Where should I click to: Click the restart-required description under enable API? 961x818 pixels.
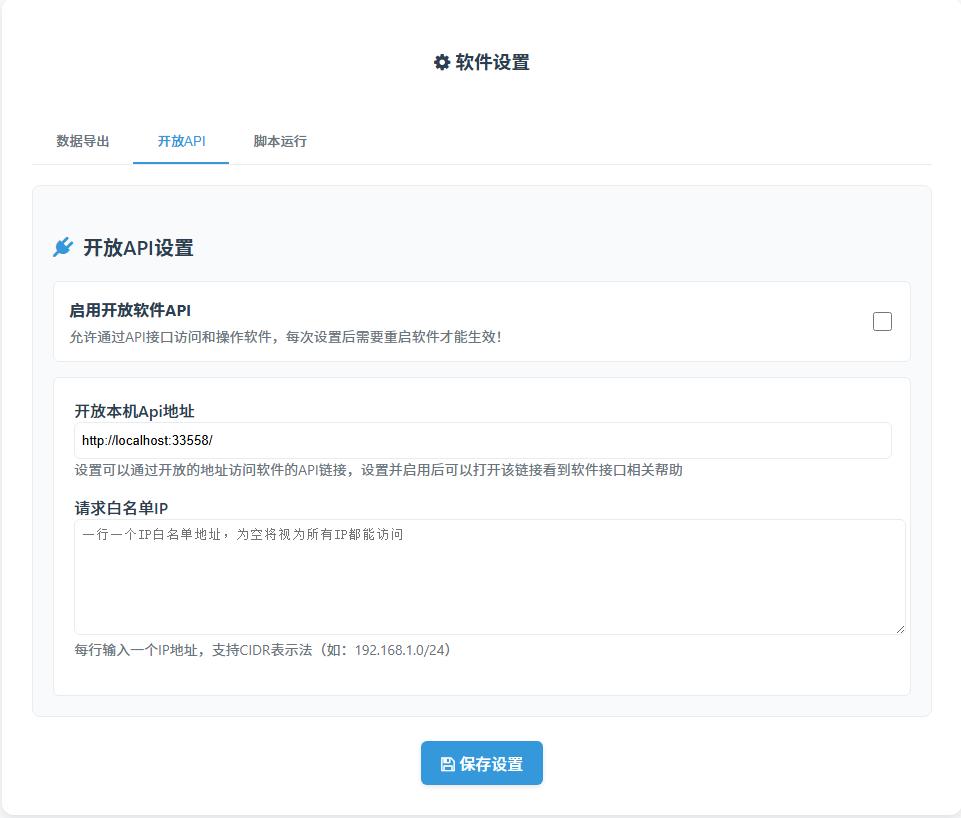pyautogui.click(x=285, y=337)
